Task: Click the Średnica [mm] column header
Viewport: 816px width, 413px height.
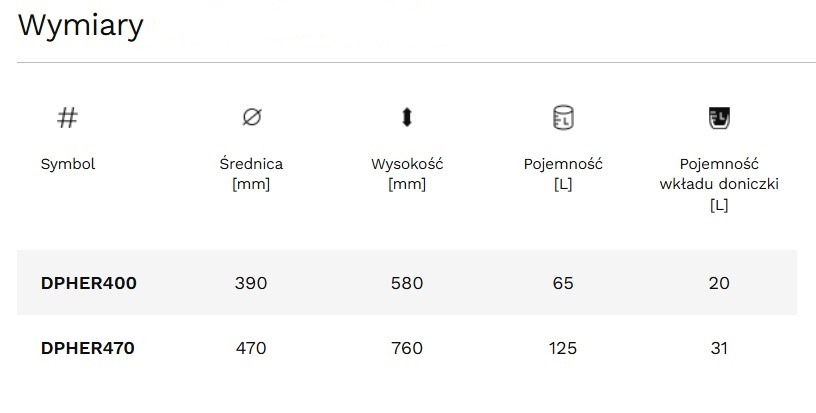Action: (251, 174)
